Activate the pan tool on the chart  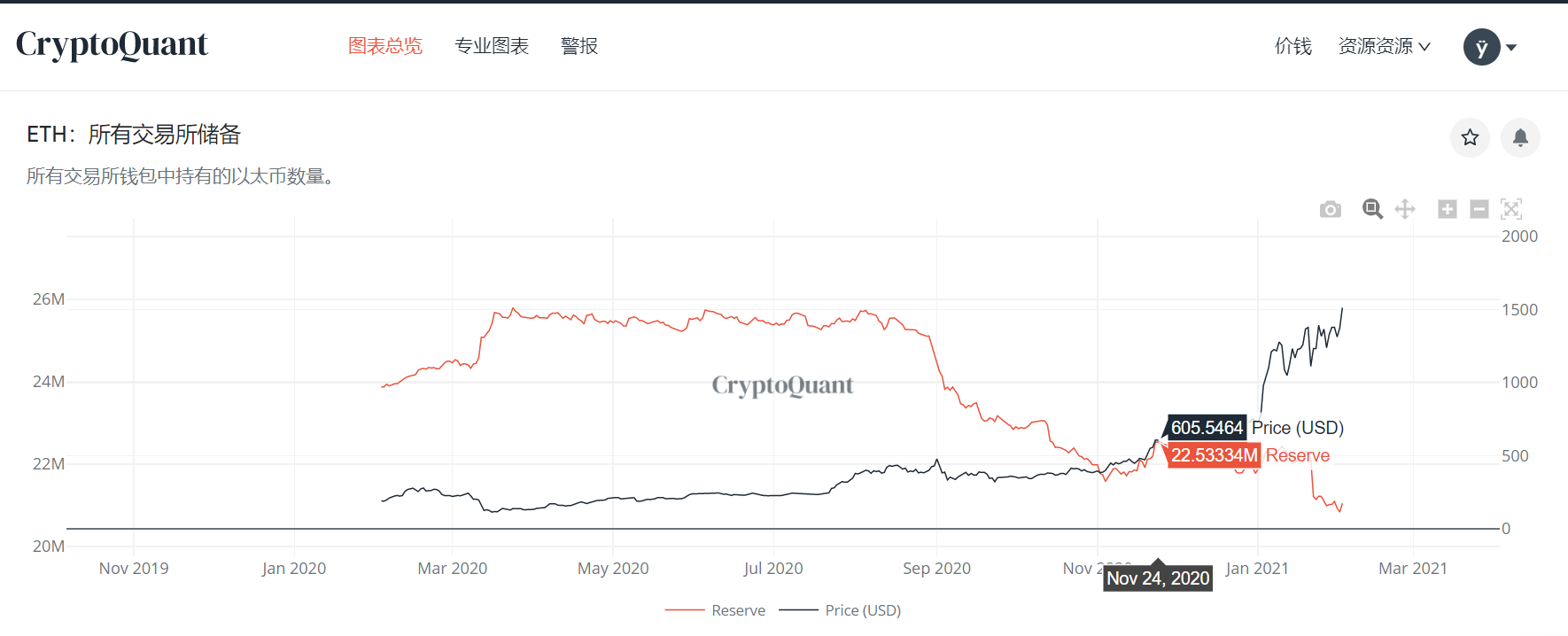1405,209
